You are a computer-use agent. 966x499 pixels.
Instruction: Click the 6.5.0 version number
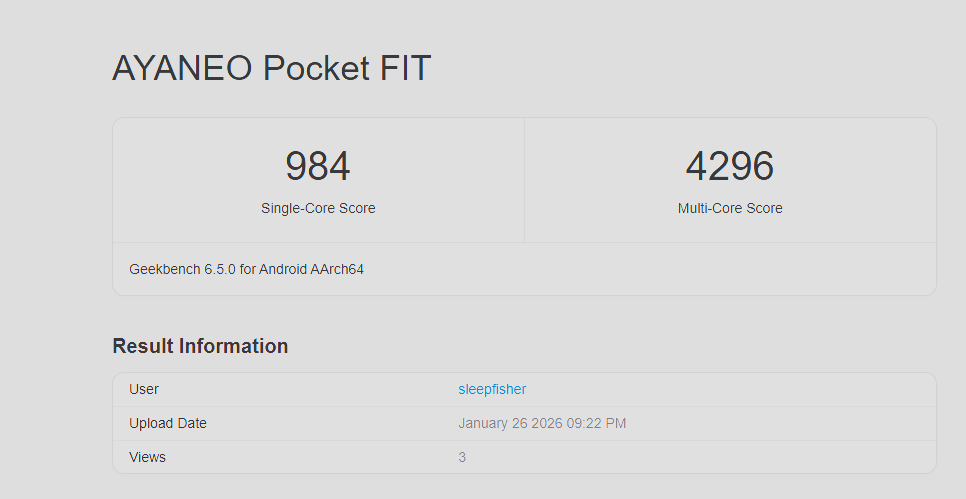220,269
